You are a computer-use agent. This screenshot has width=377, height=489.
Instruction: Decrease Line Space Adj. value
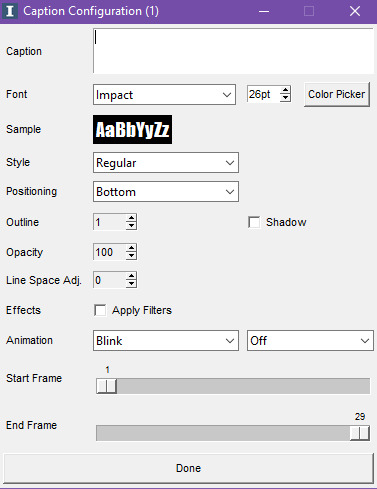(x=131, y=284)
